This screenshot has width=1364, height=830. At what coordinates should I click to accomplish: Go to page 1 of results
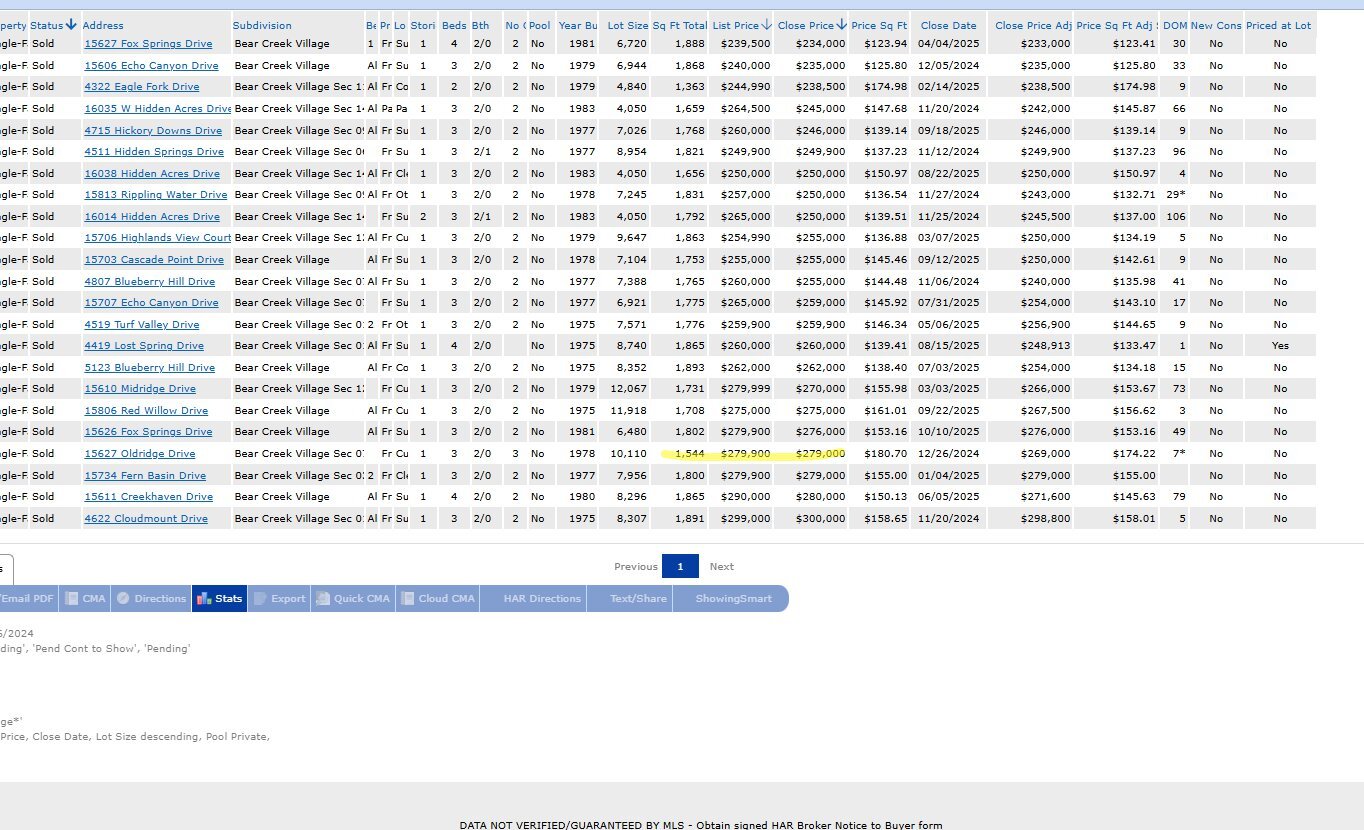click(680, 566)
